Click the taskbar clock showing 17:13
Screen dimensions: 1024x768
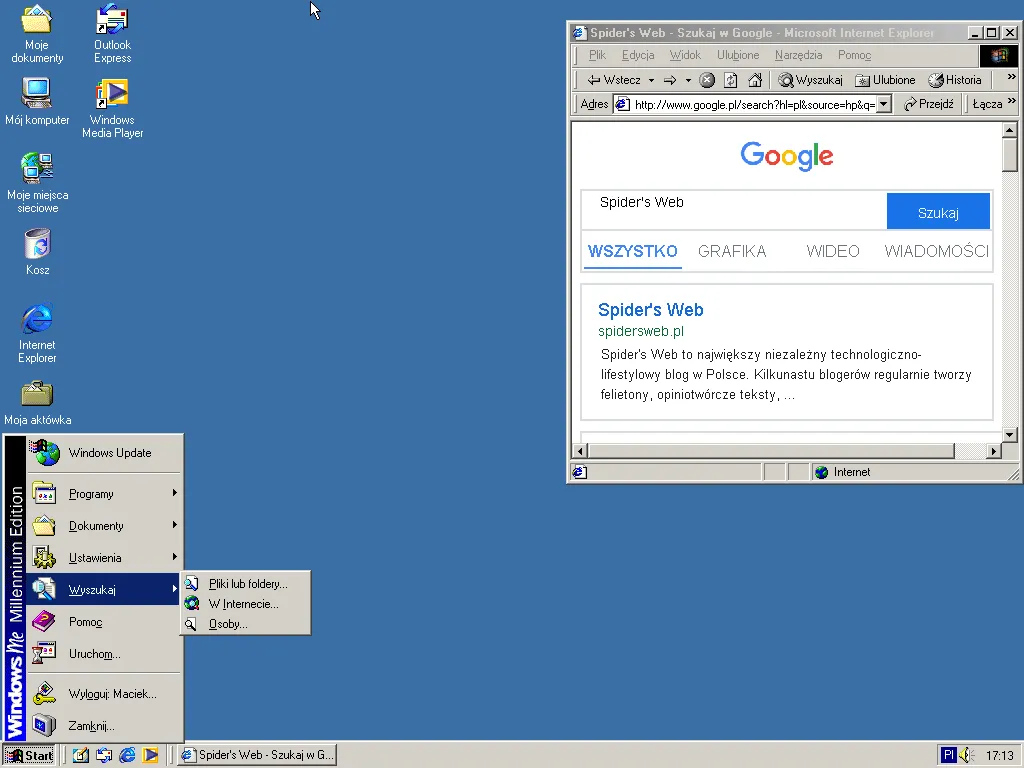[1000, 756]
